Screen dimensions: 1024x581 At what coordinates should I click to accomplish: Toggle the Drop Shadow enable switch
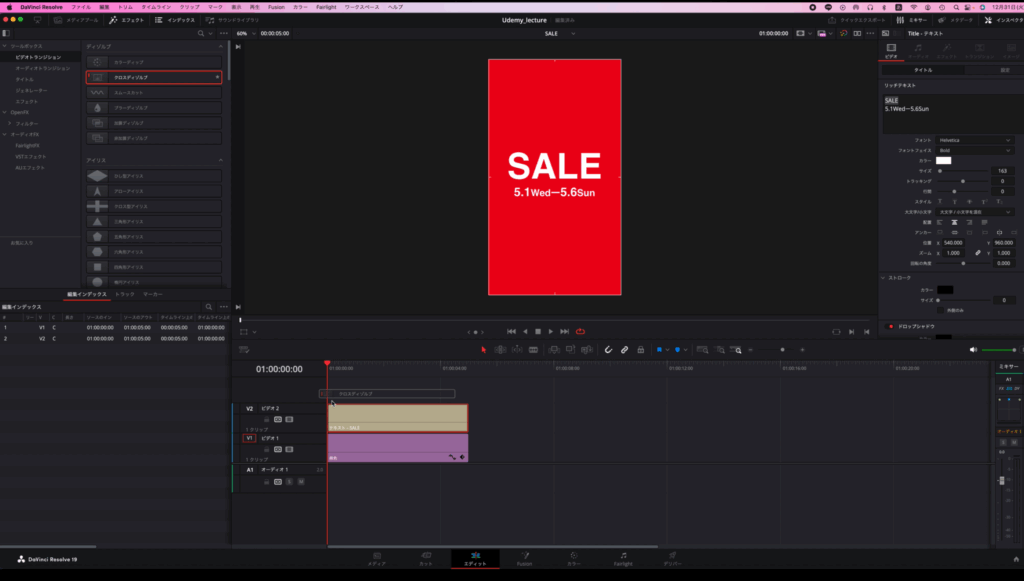(890, 326)
